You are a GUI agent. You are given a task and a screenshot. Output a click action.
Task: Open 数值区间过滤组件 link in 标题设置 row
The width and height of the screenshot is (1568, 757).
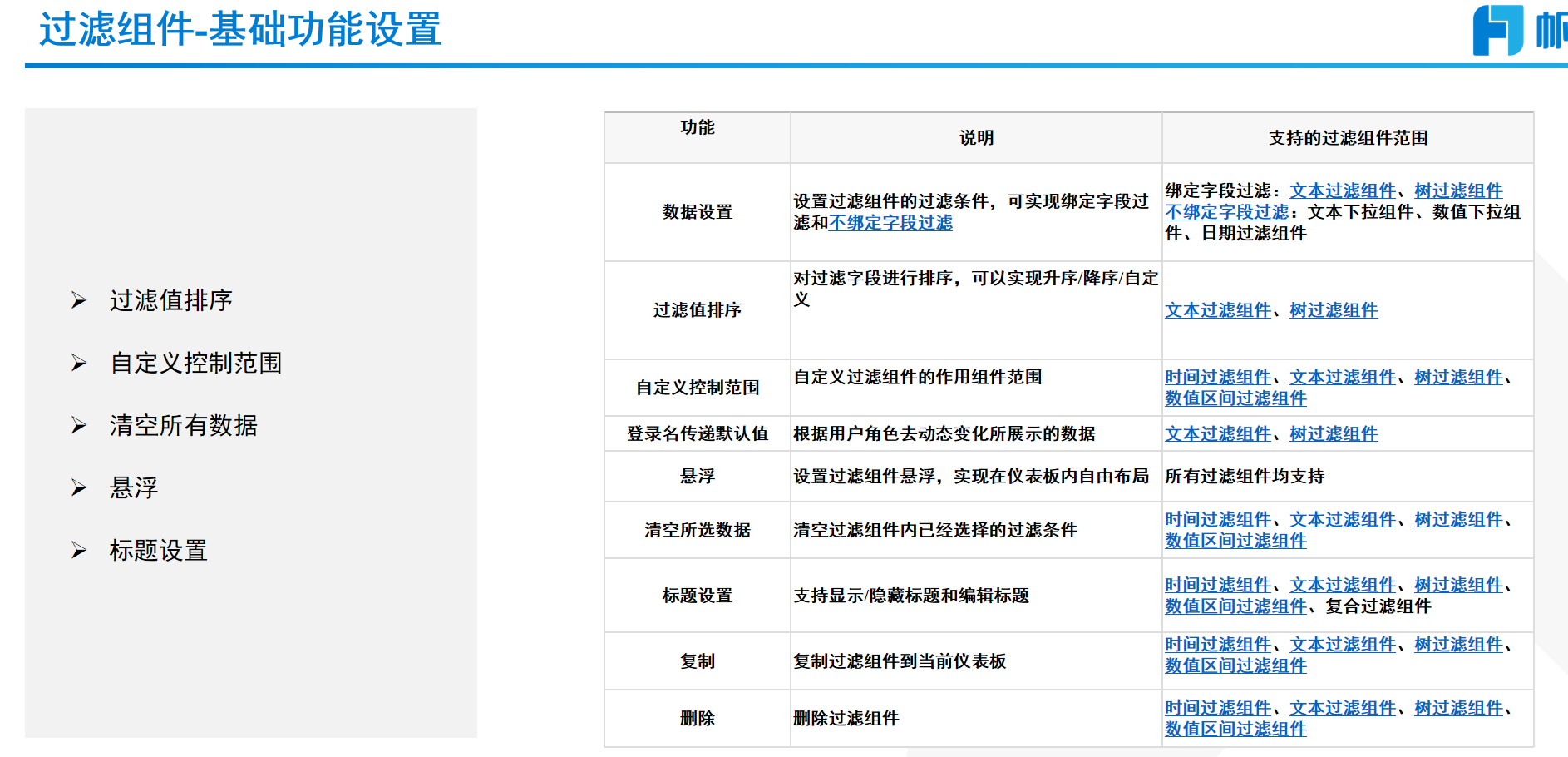[1235, 606]
